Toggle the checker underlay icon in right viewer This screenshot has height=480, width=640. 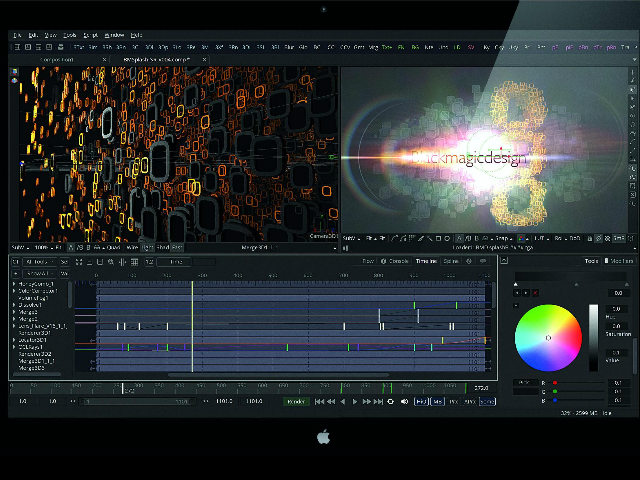tap(607, 238)
